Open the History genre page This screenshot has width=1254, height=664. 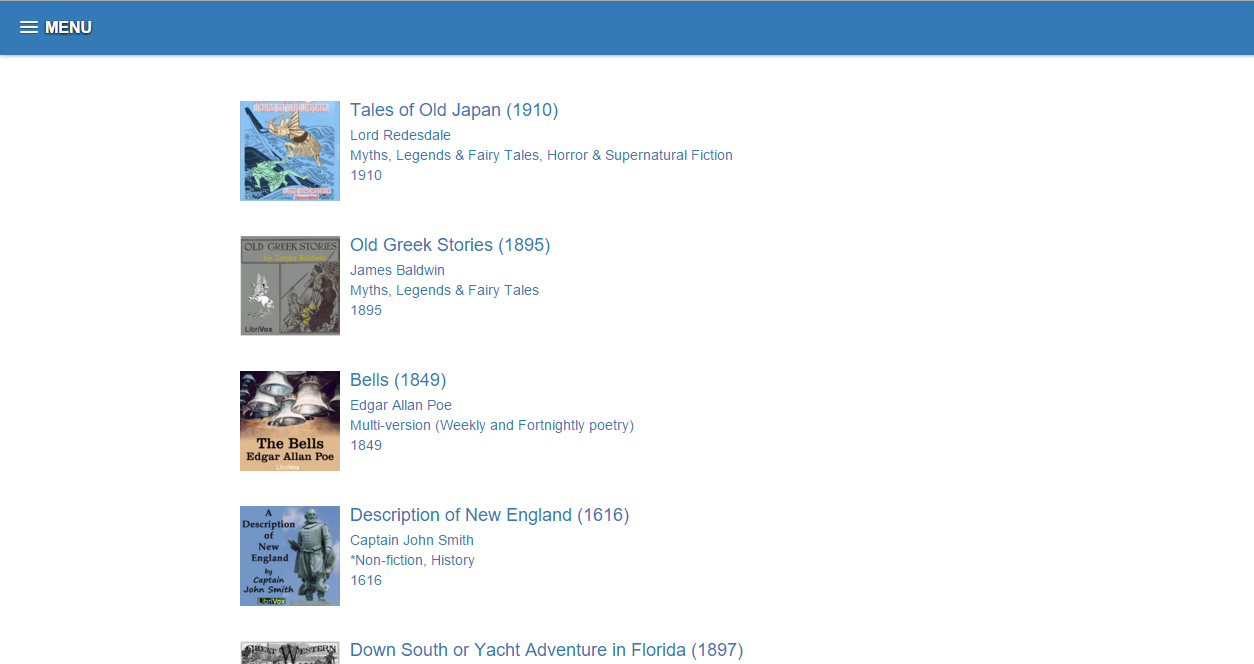point(453,560)
